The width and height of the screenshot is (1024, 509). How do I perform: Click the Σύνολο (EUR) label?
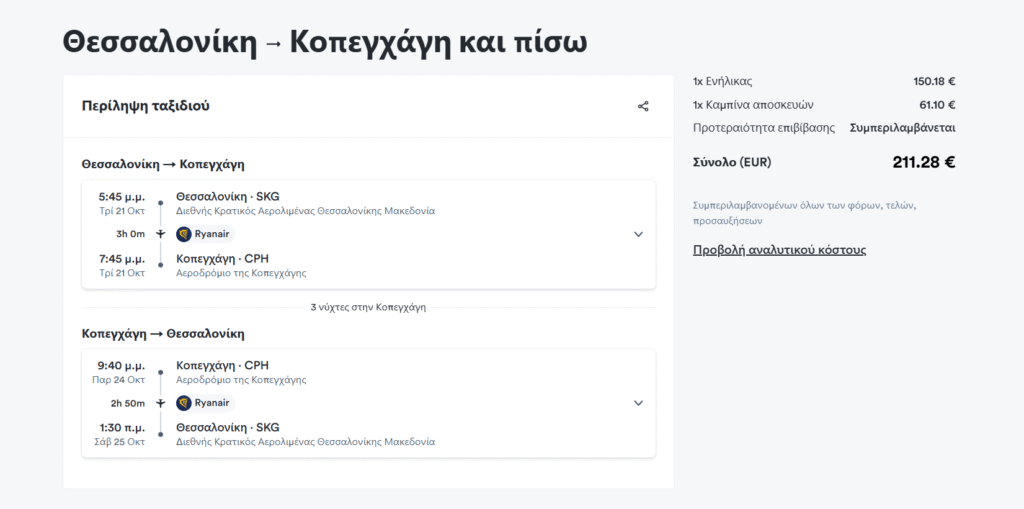[732, 162]
